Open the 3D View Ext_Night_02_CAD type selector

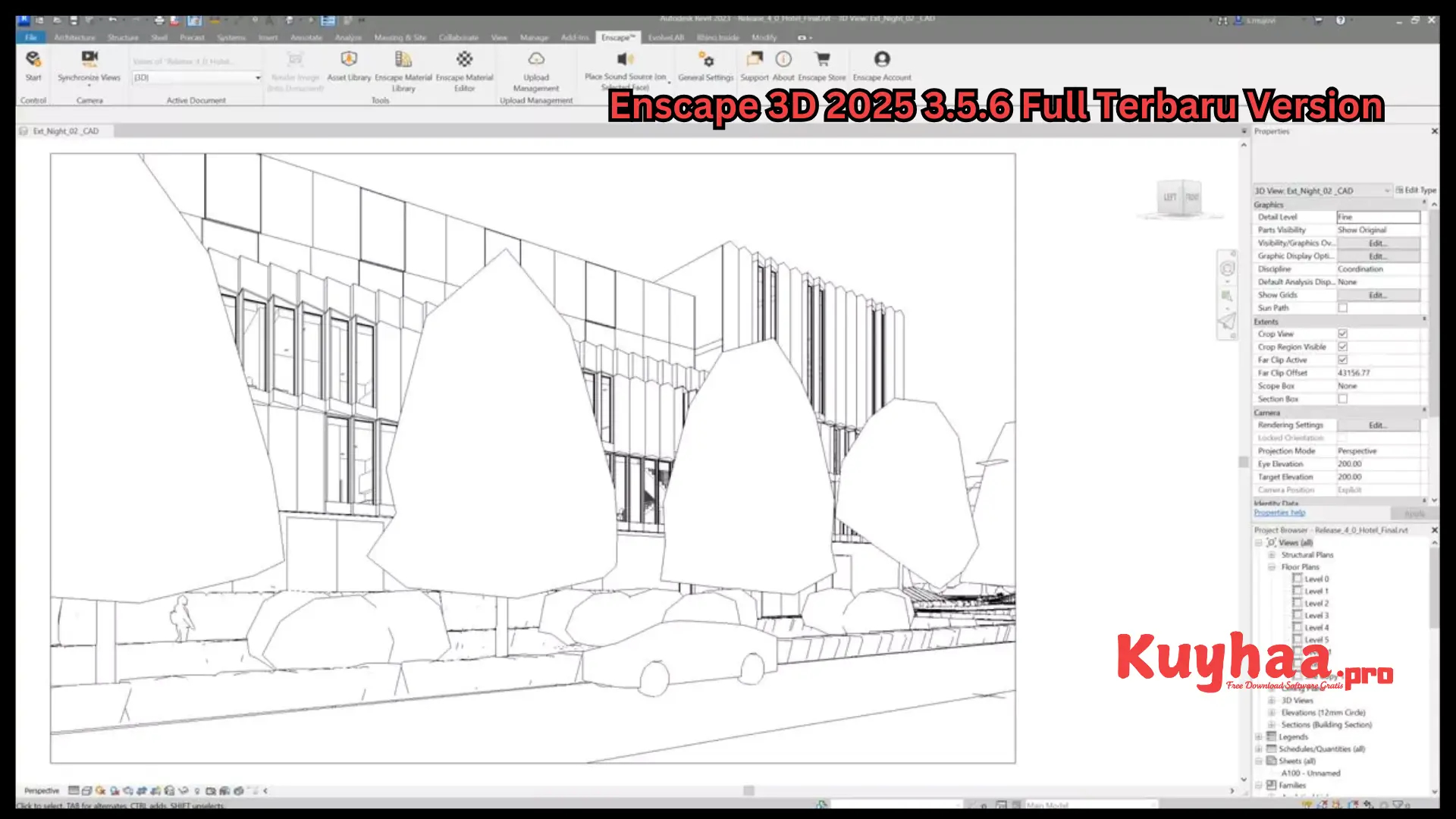1323,191
